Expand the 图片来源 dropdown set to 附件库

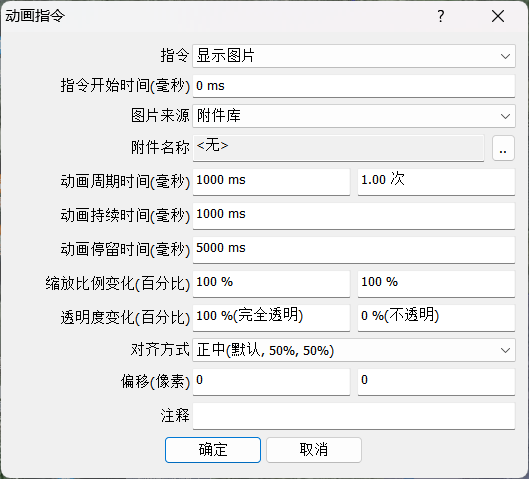(354, 116)
